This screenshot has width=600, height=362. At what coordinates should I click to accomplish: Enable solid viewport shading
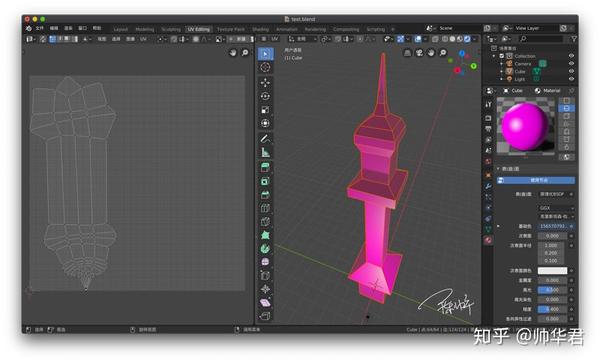click(452, 39)
